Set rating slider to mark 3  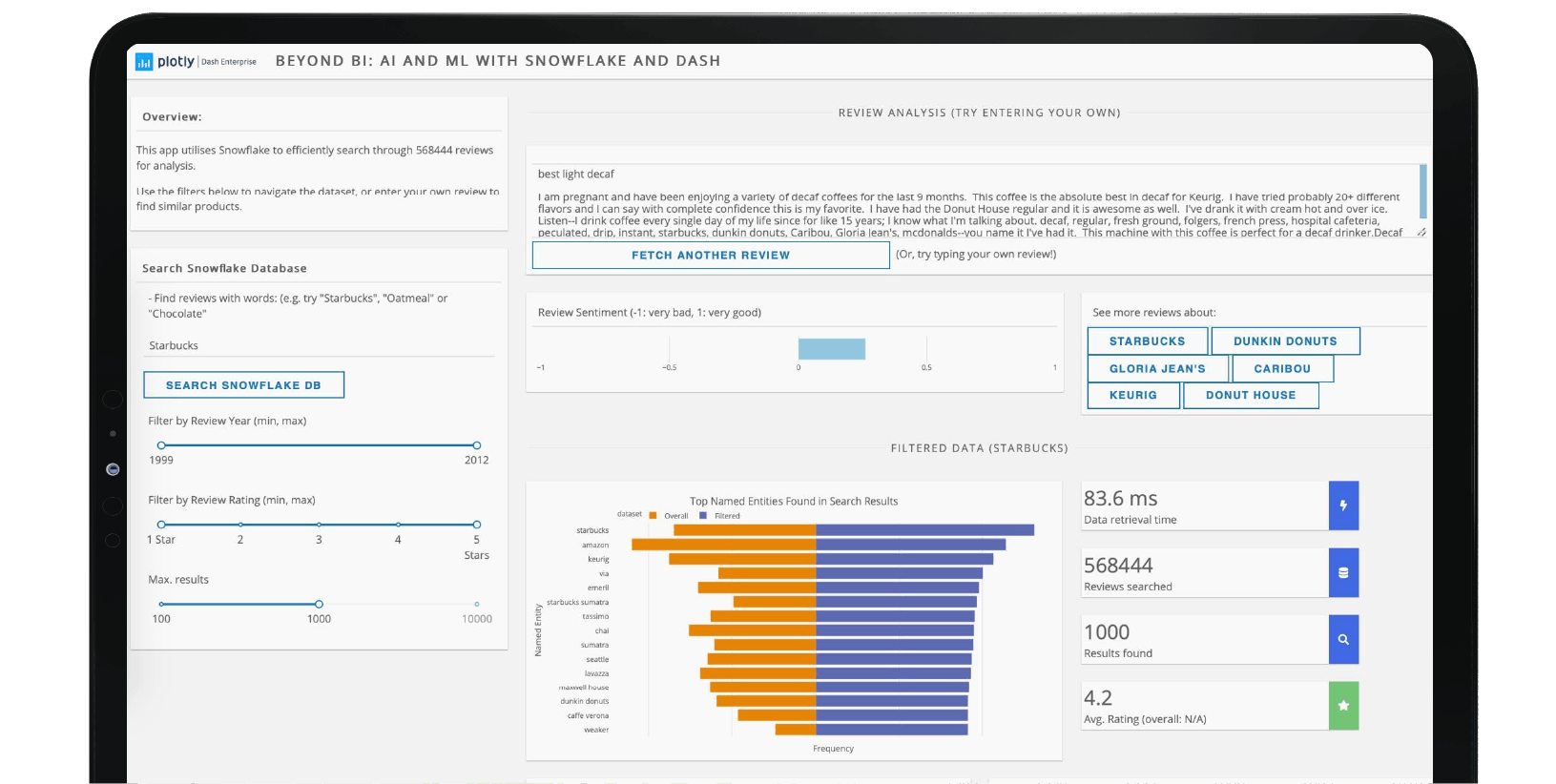pyautogui.click(x=319, y=525)
